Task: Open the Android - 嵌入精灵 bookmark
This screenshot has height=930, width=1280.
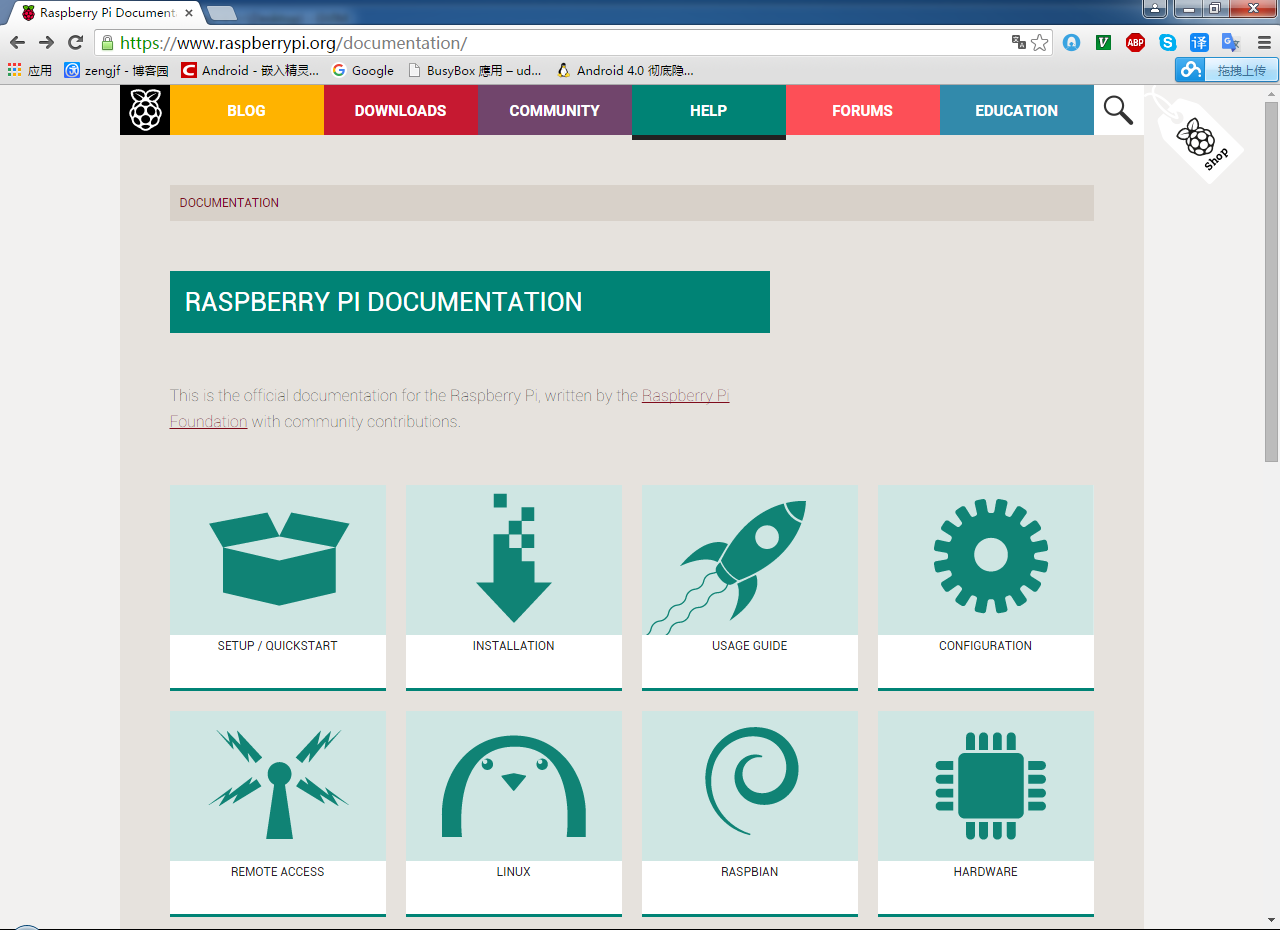Action: pyautogui.click(x=250, y=70)
